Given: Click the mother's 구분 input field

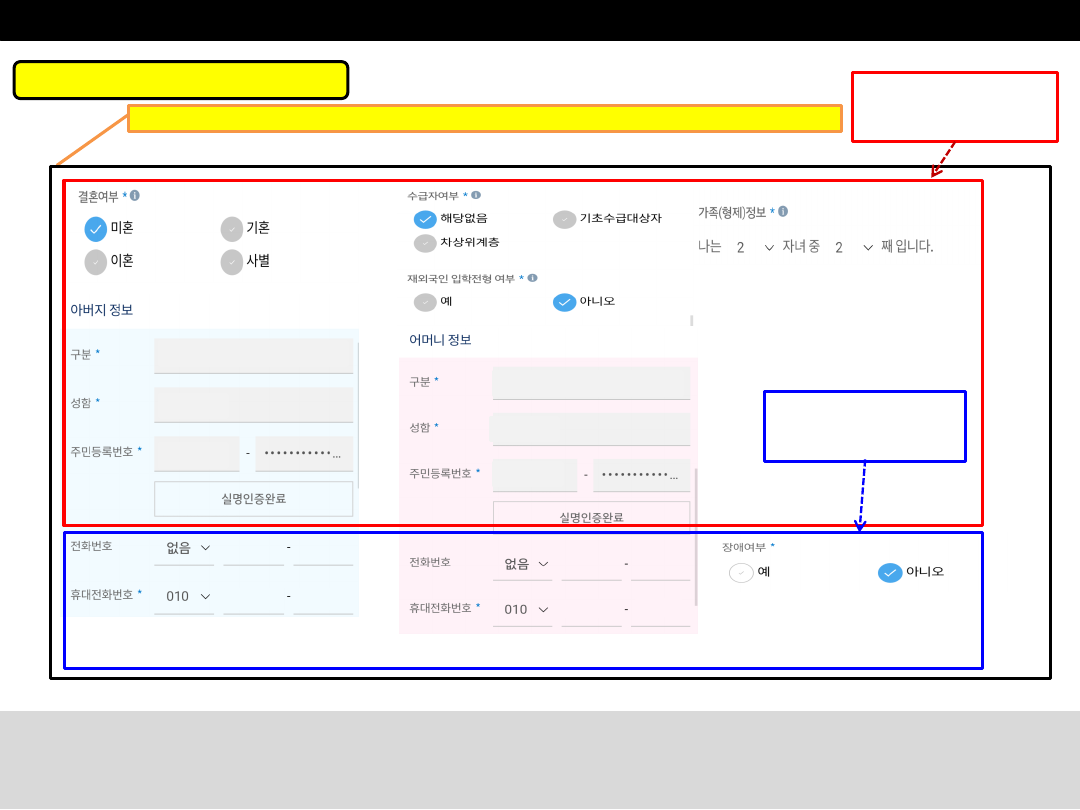Looking at the screenshot, I should coord(591,382).
